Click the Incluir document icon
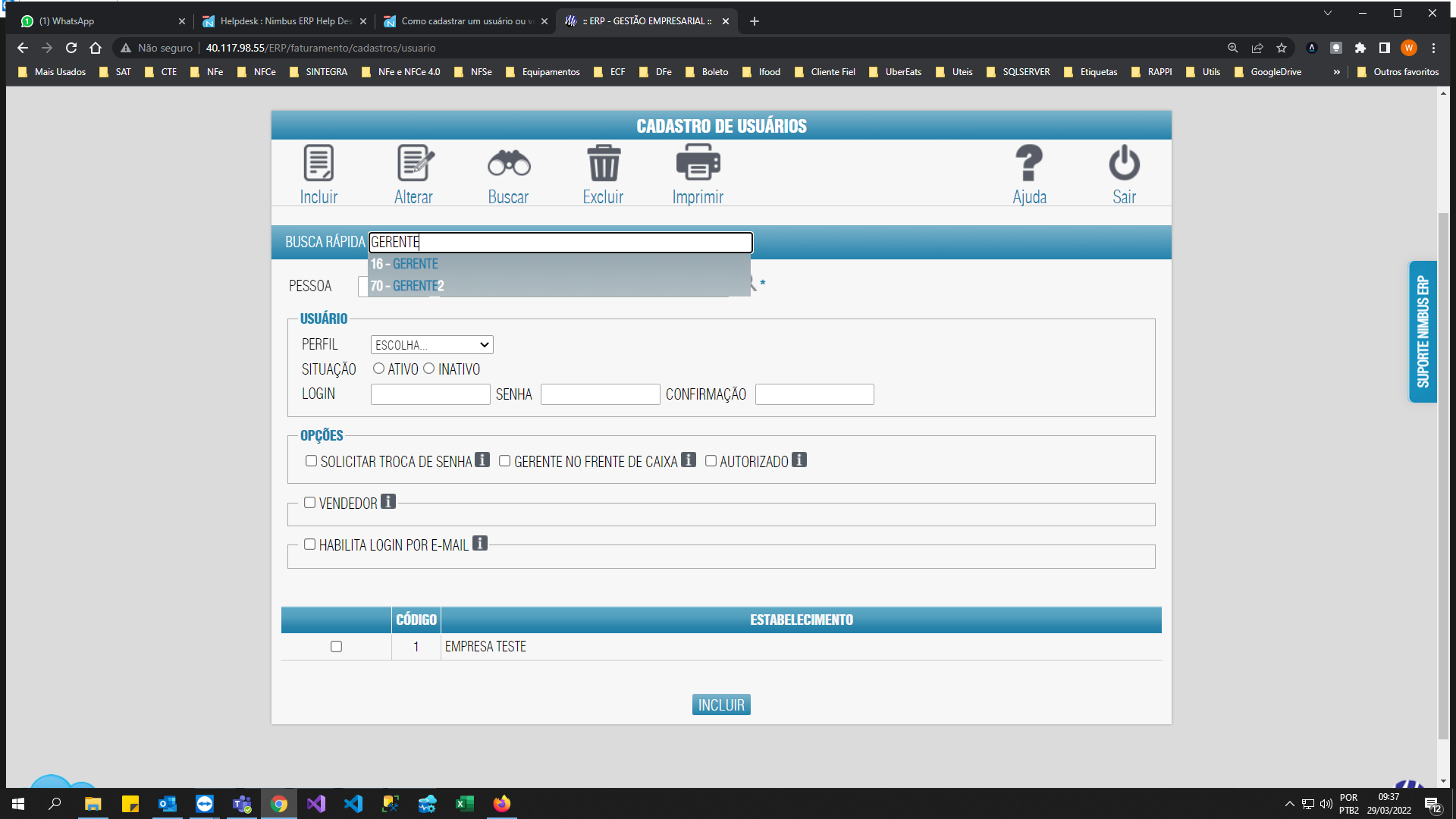The width and height of the screenshot is (1456, 819). pos(318,163)
